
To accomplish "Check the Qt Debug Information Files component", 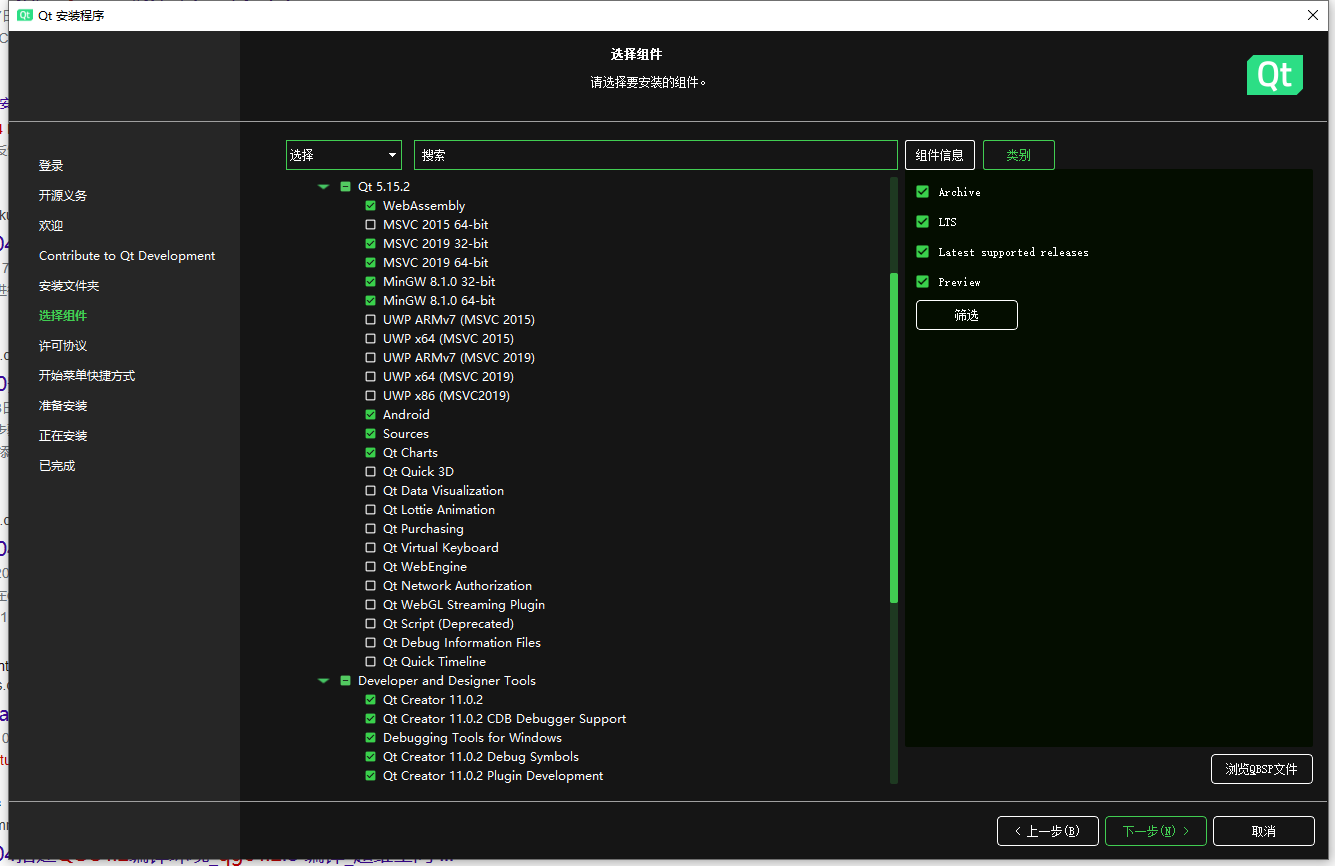I will click(x=371, y=642).
